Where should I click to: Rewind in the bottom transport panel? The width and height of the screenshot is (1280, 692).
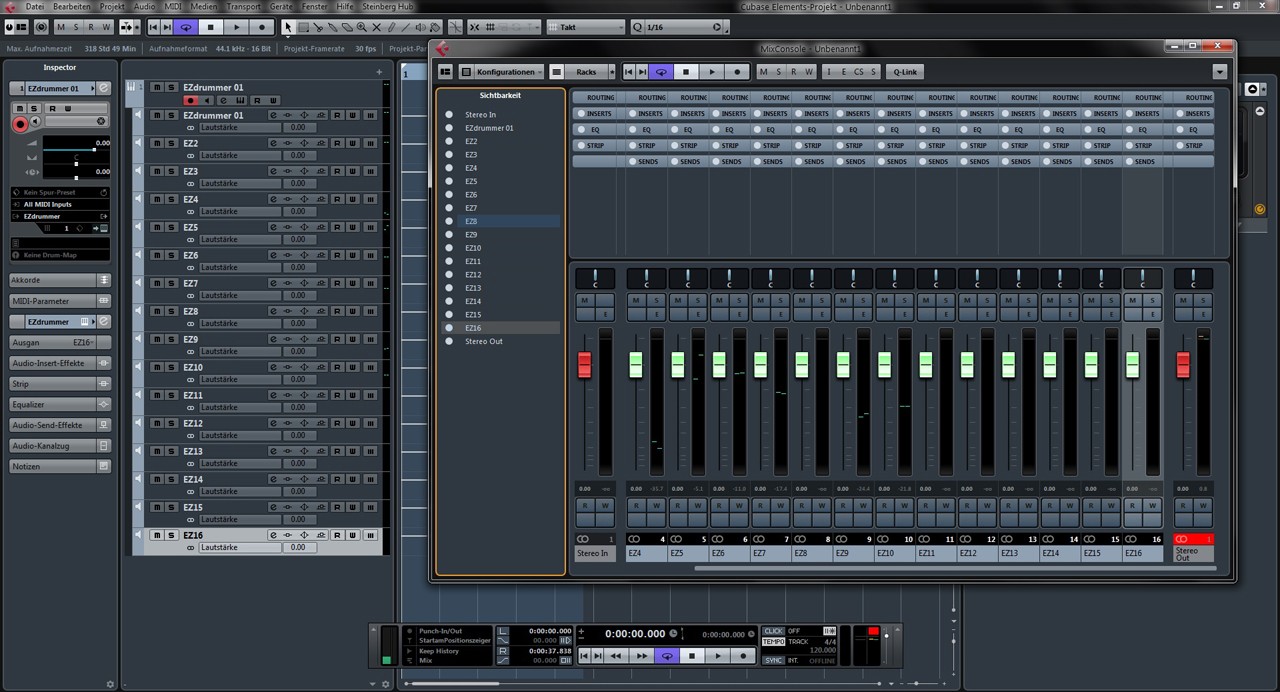click(x=617, y=656)
